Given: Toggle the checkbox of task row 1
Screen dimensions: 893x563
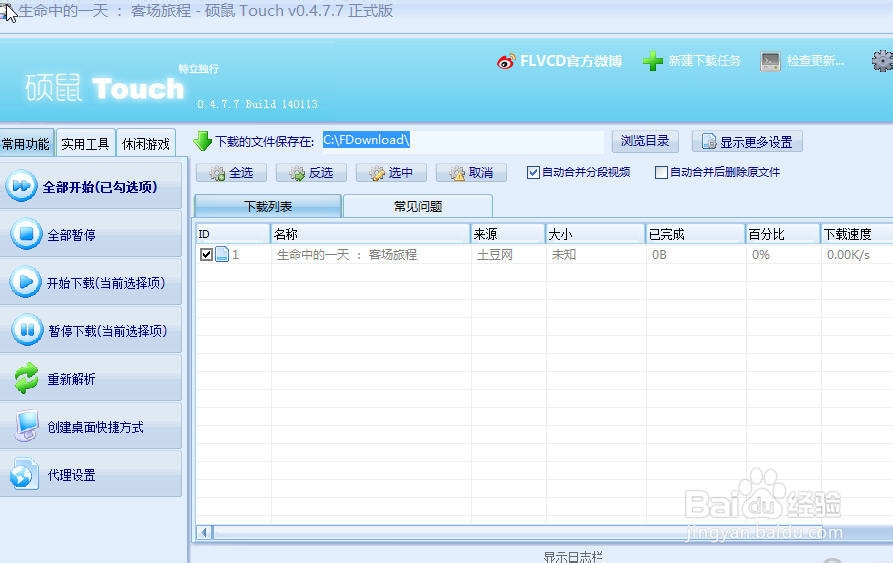Looking at the screenshot, I should click(207, 254).
